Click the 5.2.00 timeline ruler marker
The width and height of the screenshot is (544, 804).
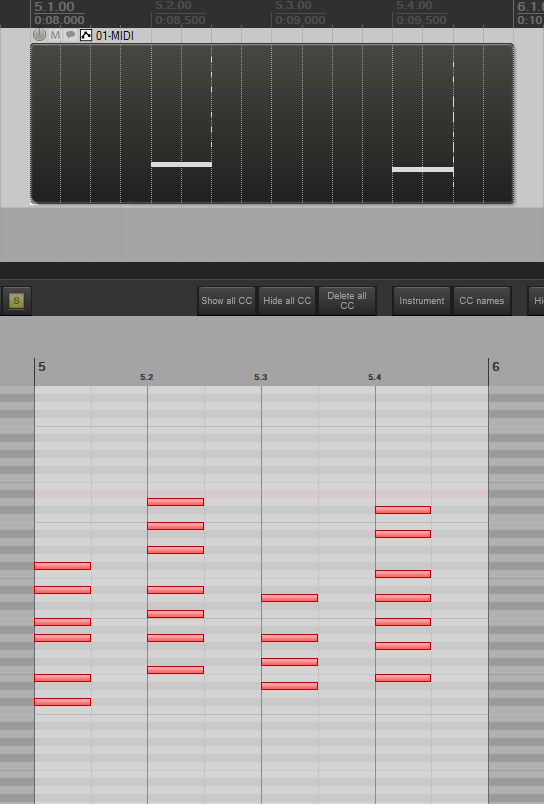point(174,6)
